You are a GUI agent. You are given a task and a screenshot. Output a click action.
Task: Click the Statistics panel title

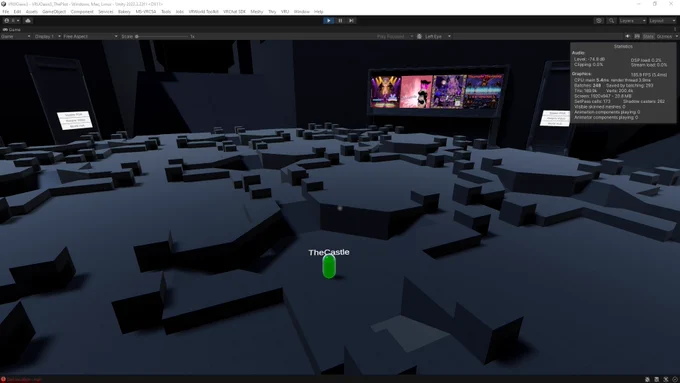[x=623, y=46]
